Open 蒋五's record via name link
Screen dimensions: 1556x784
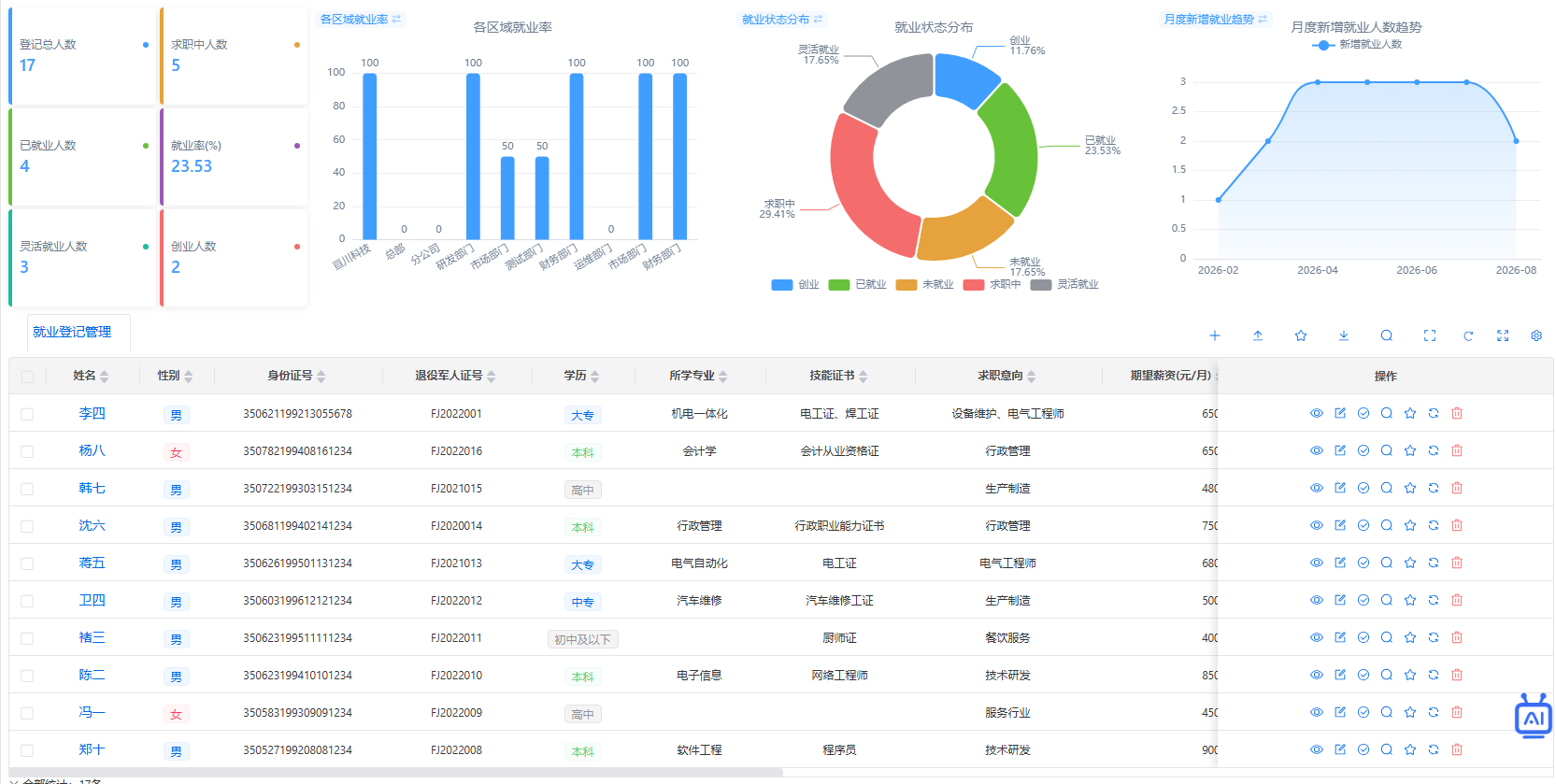[92, 563]
